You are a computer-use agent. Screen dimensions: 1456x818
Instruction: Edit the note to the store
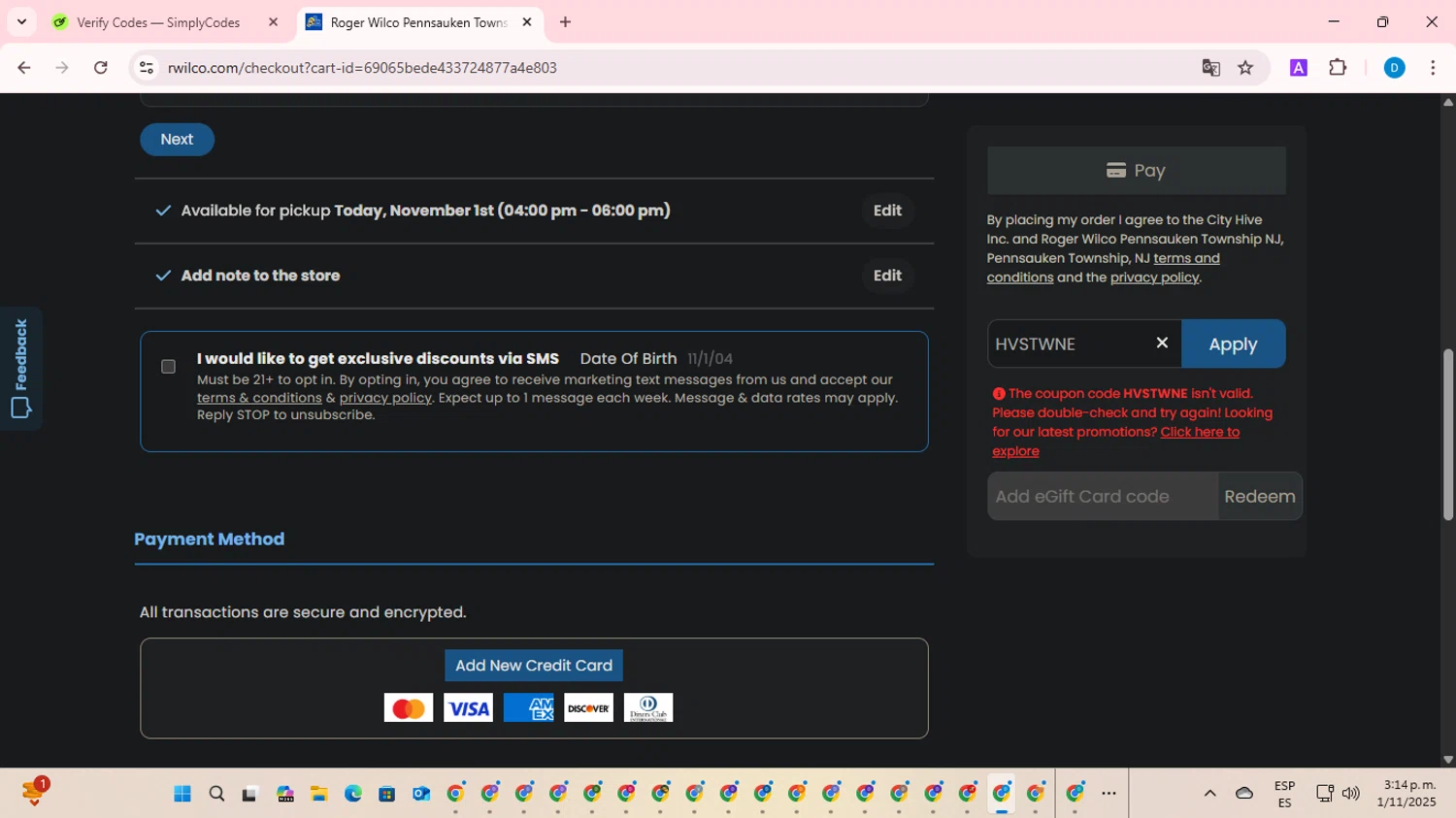tap(887, 276)
